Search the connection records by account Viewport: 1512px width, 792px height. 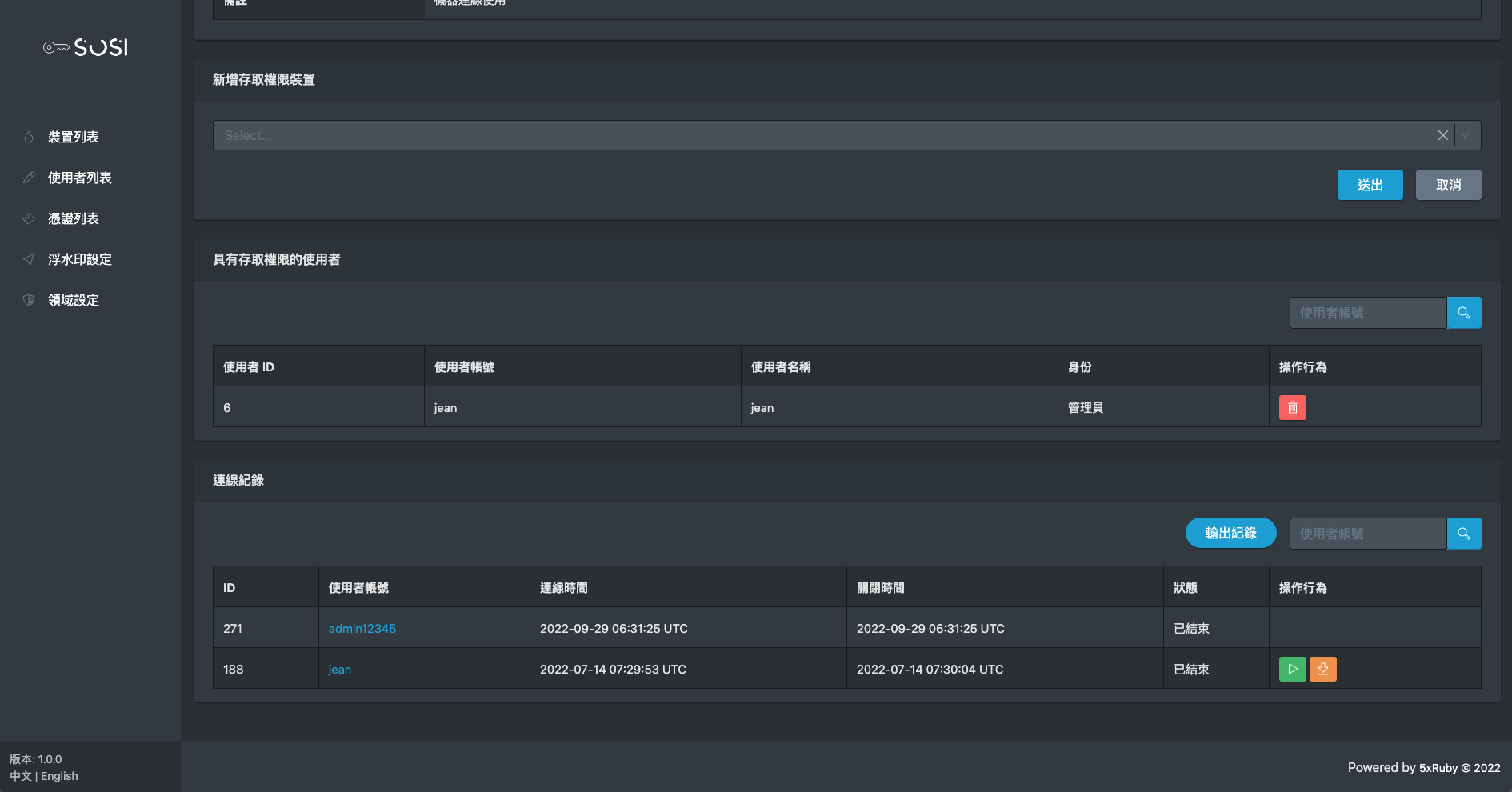tap(1463, 534)
